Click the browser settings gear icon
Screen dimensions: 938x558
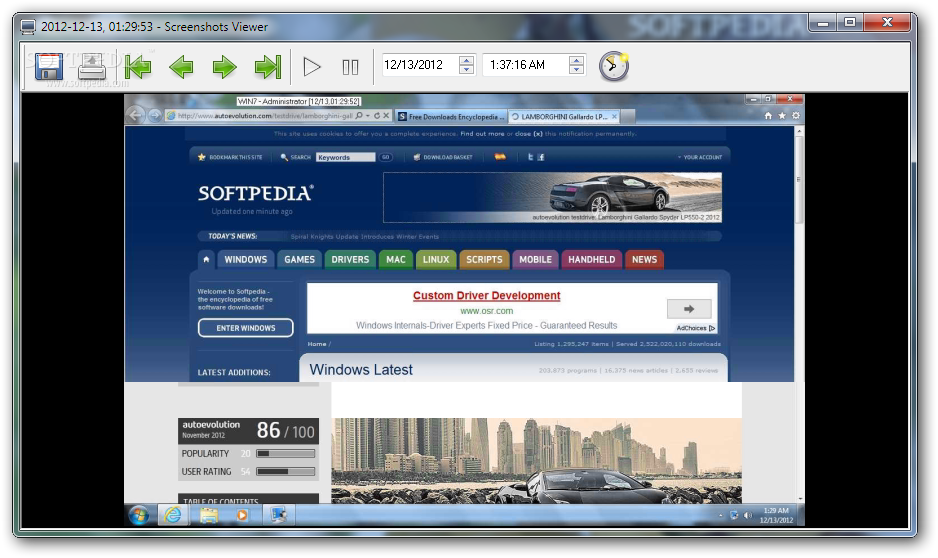click(x=796, y=115)
